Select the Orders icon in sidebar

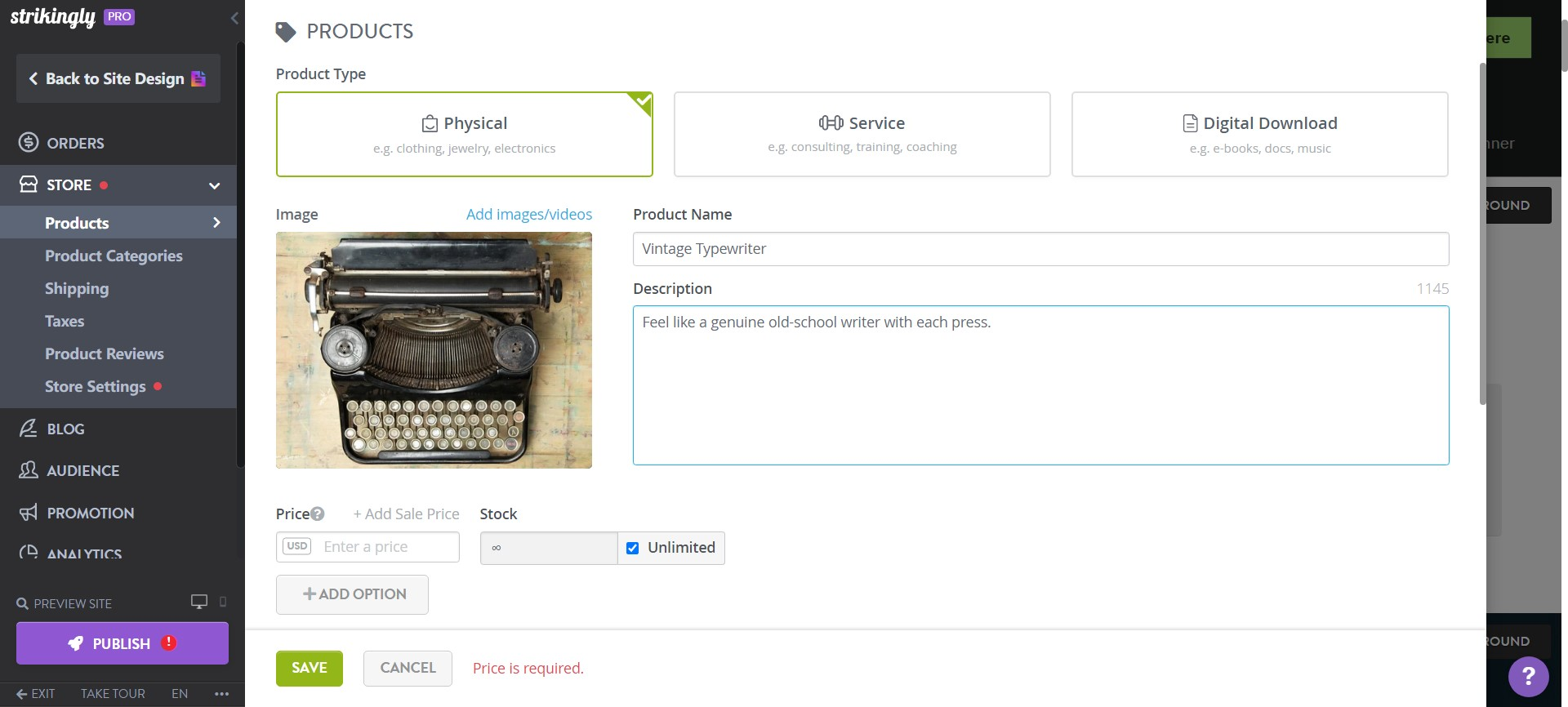27,142
